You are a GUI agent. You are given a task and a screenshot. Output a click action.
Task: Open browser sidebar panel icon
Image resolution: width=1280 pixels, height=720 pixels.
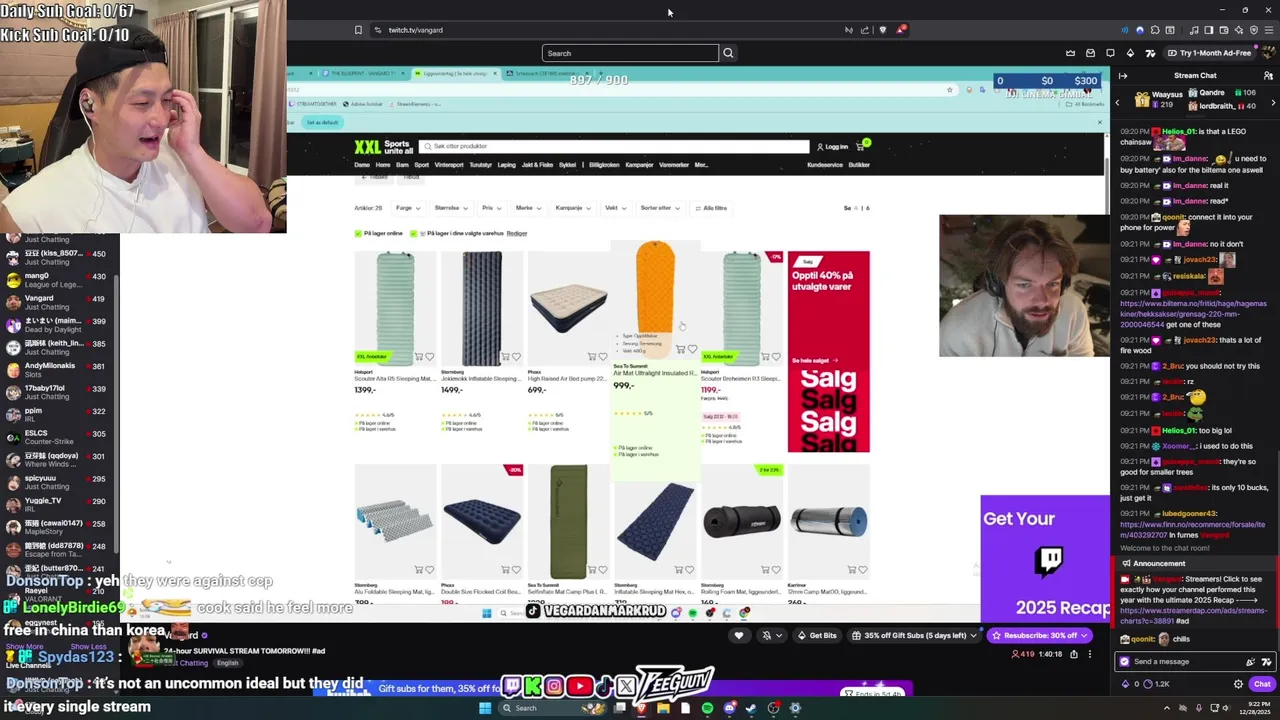click(1207, 30)
